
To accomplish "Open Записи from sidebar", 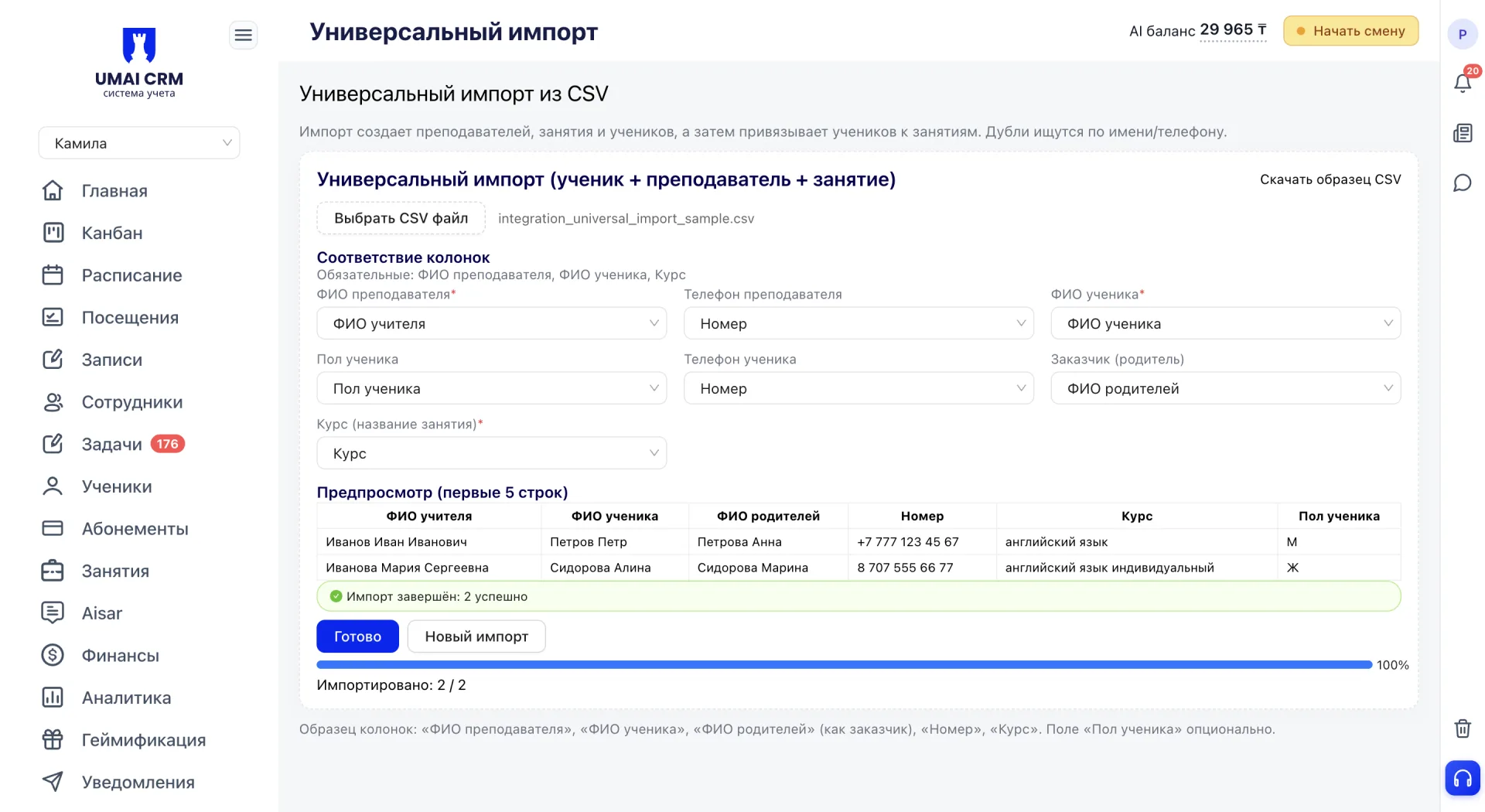I will coord(112,360).
